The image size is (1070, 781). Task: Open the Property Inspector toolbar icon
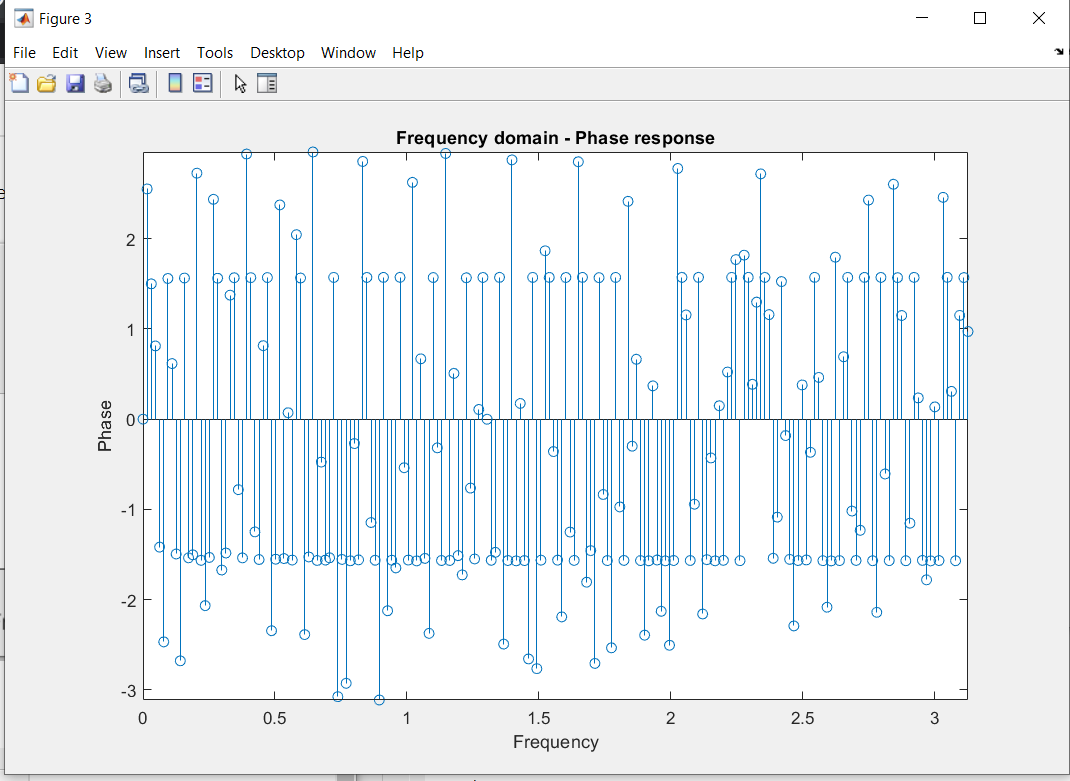[267, 84]
